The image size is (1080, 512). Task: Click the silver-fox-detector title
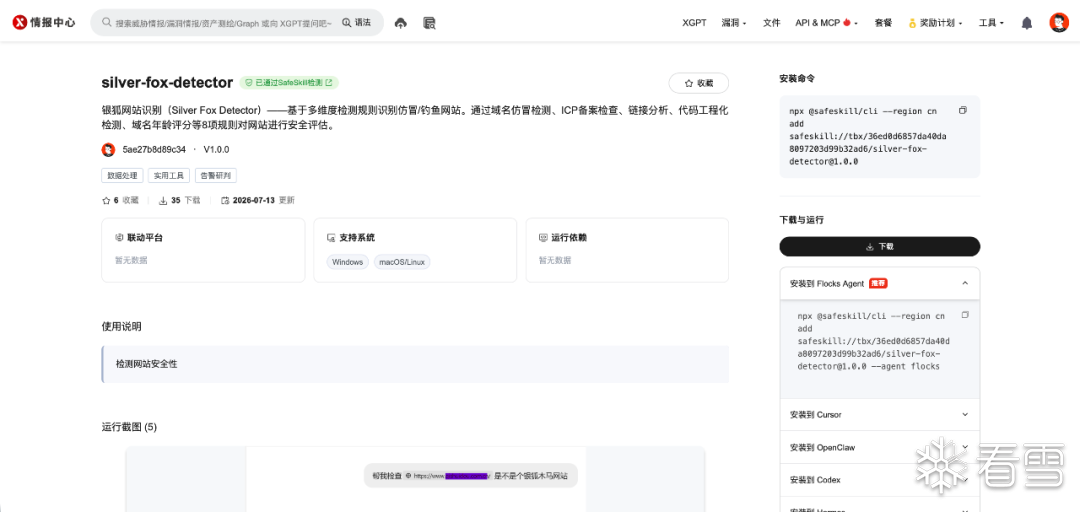coord(167,83)
